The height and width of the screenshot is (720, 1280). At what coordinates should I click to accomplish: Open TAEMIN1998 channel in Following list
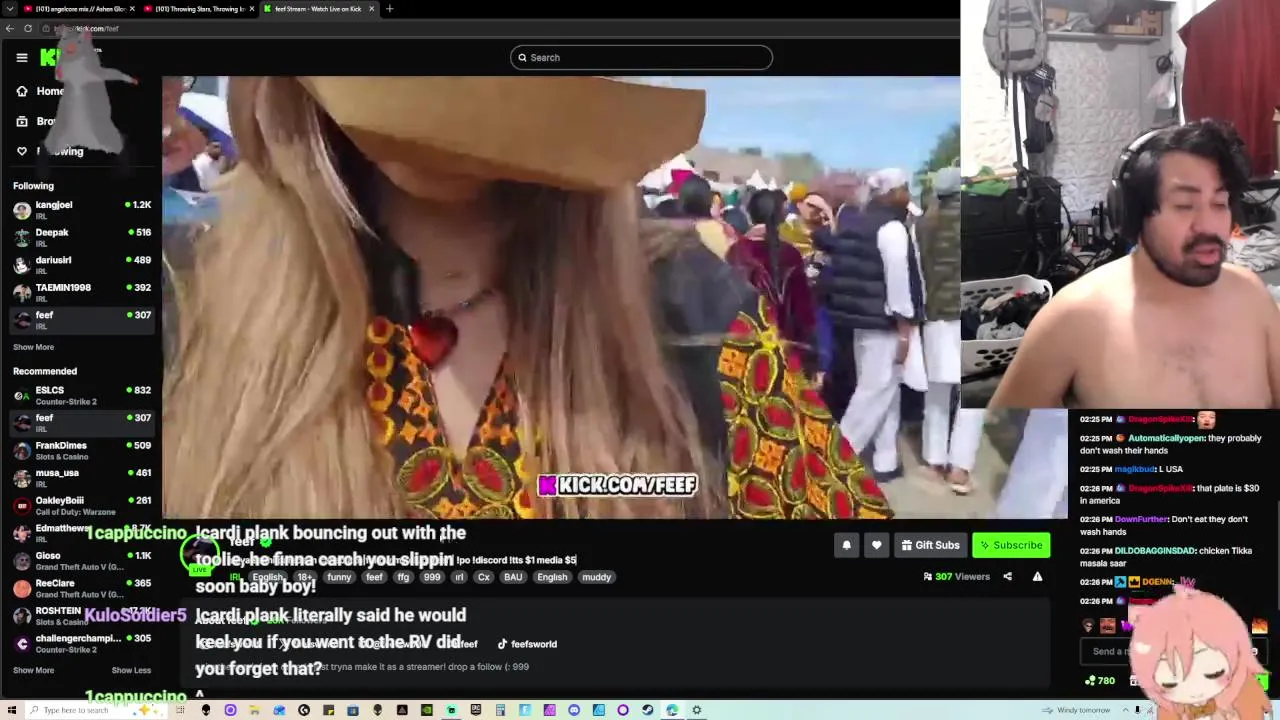point(82,292)
